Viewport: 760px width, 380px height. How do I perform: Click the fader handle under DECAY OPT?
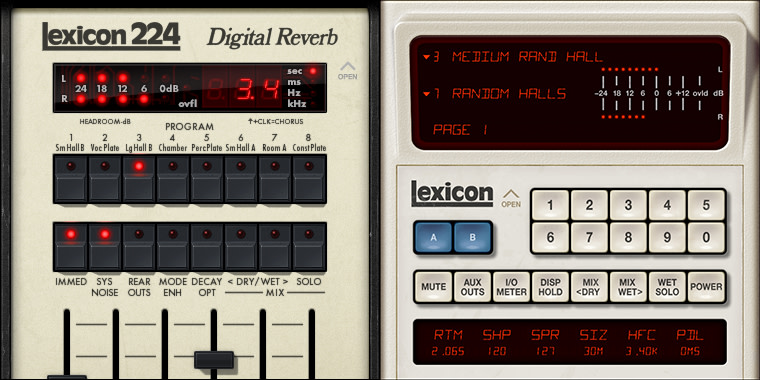pyautogui.click(x=214, y=360)
